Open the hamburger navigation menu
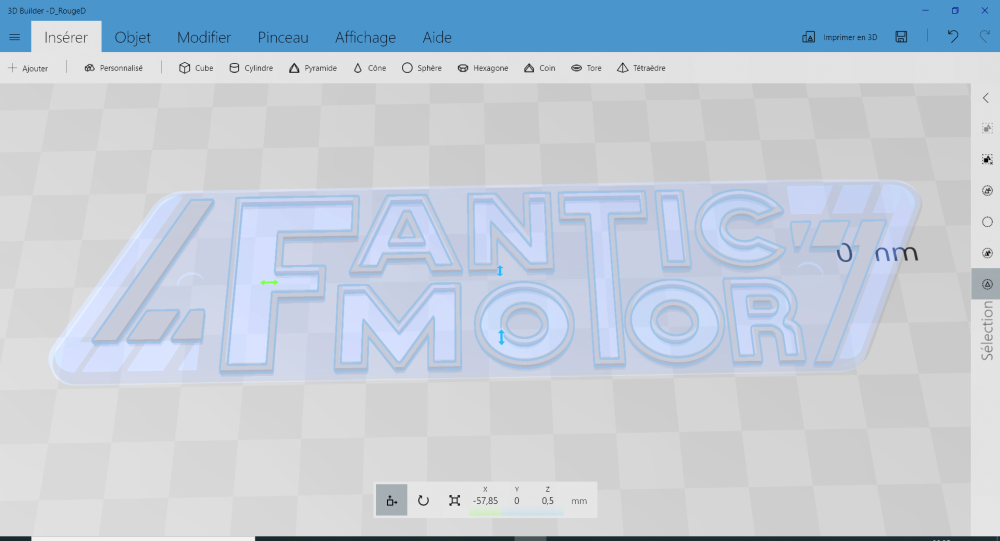 point(14,37)
